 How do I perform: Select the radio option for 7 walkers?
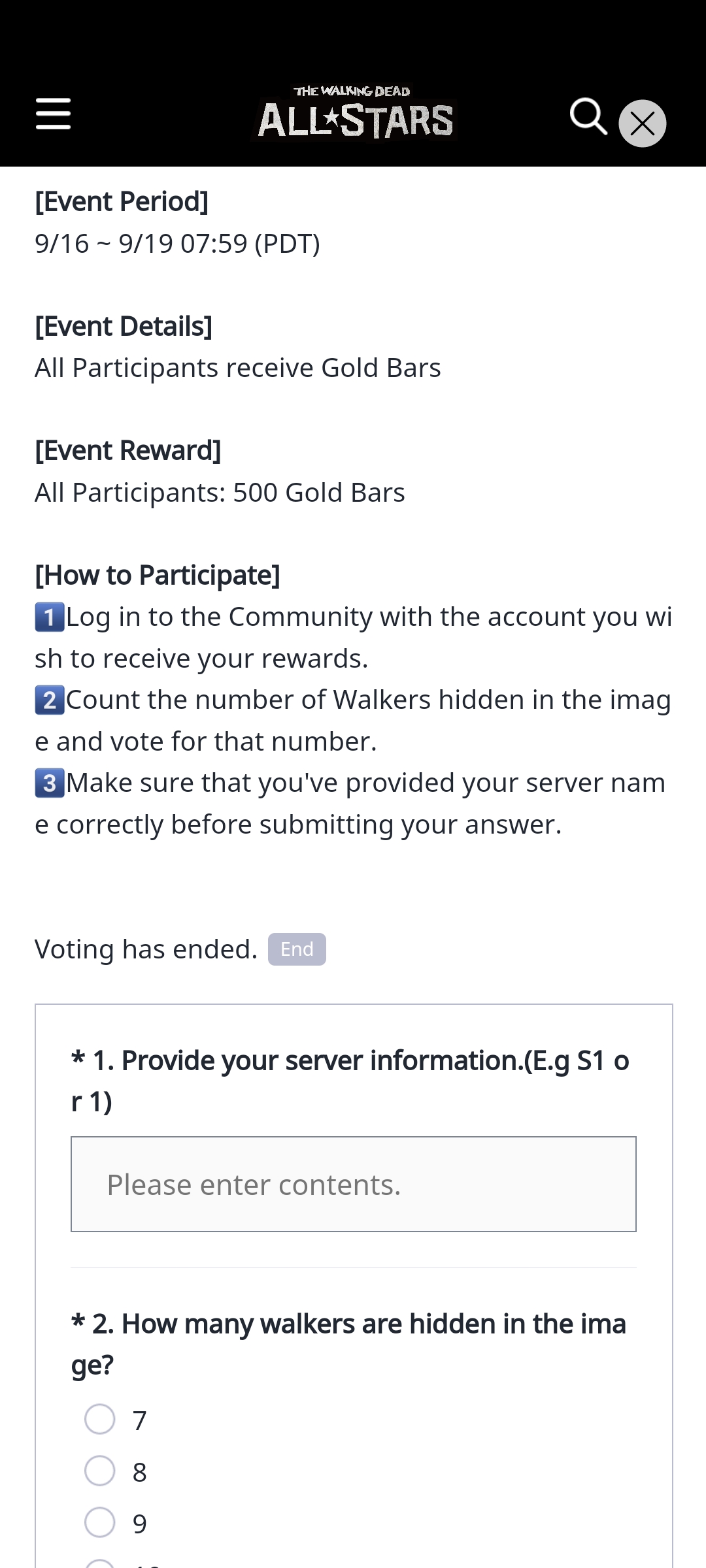100,1420
